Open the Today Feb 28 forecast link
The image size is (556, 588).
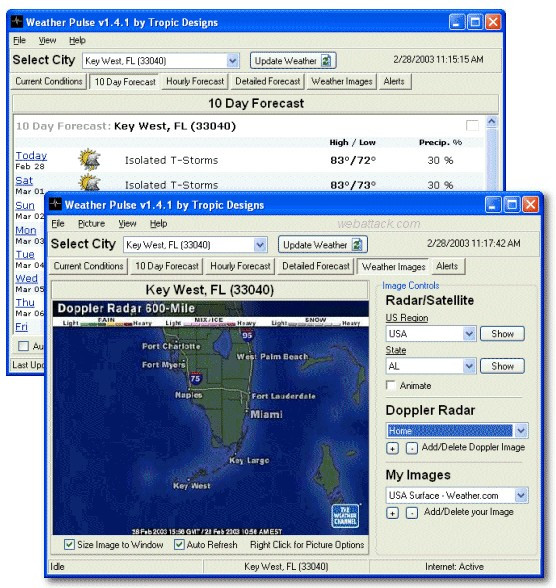point(31,155)
